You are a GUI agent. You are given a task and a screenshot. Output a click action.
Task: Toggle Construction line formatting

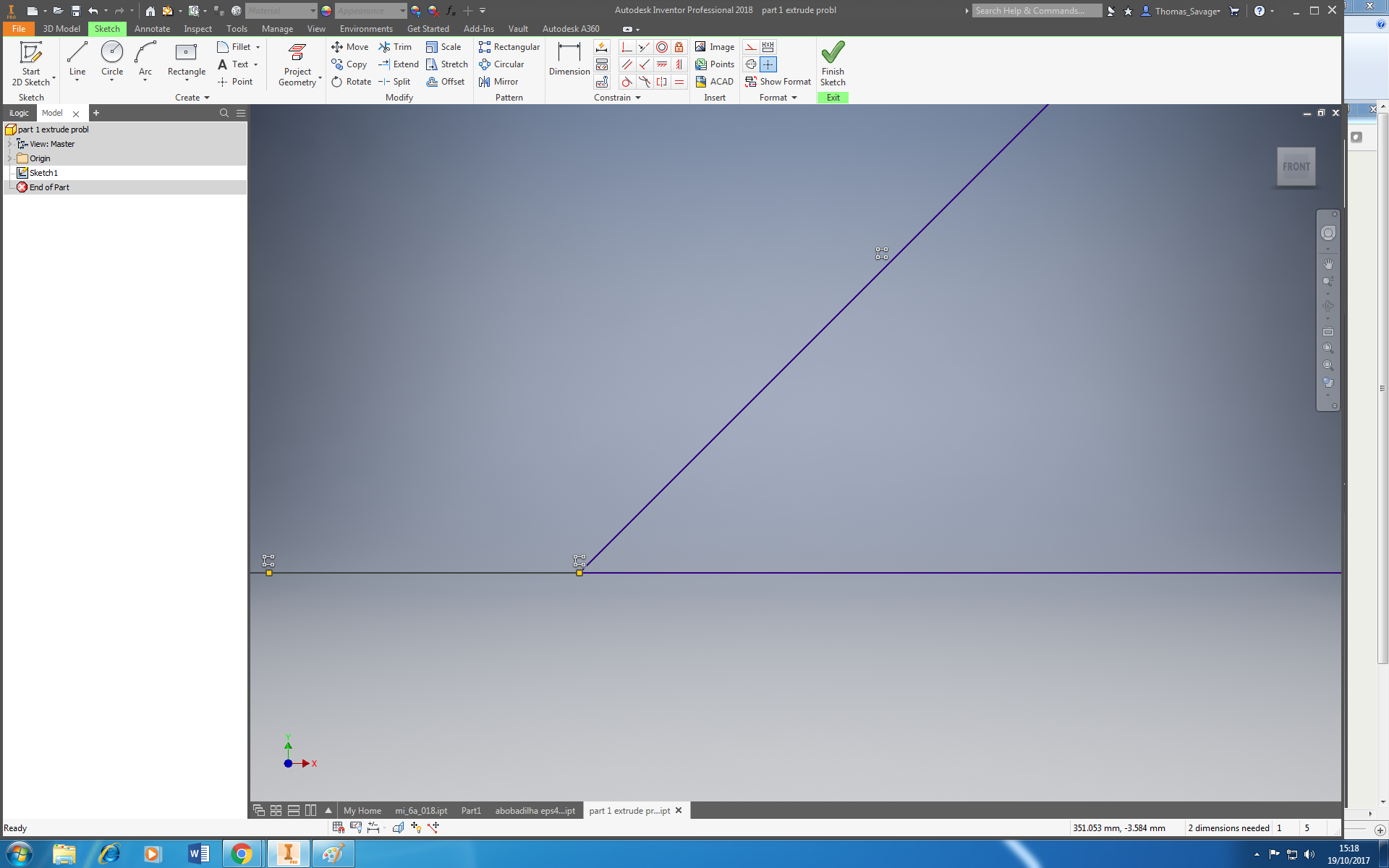pos(750,64)
